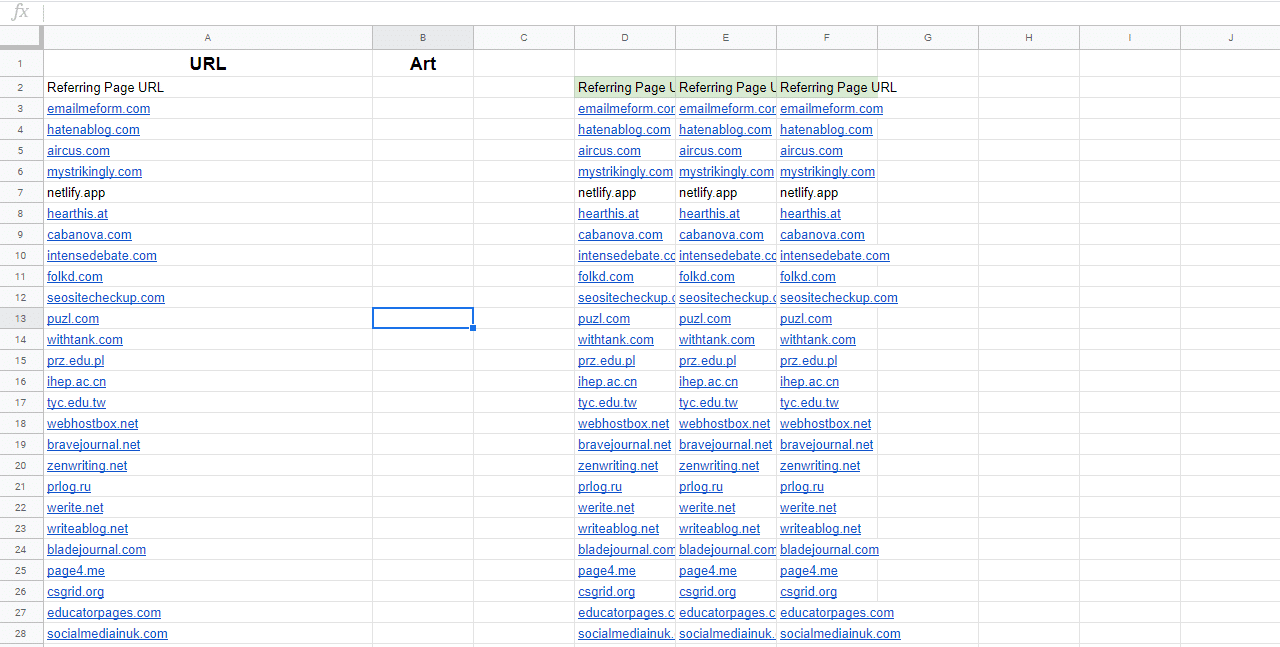
Task: Select row 13 header
Action: tap(21, 318)
